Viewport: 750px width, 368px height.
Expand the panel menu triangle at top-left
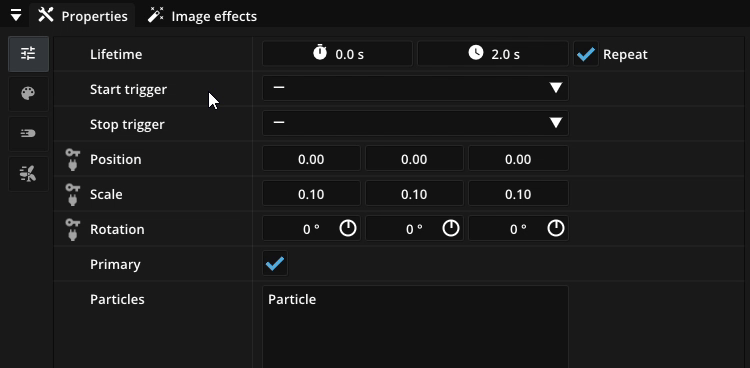[16, 16]
